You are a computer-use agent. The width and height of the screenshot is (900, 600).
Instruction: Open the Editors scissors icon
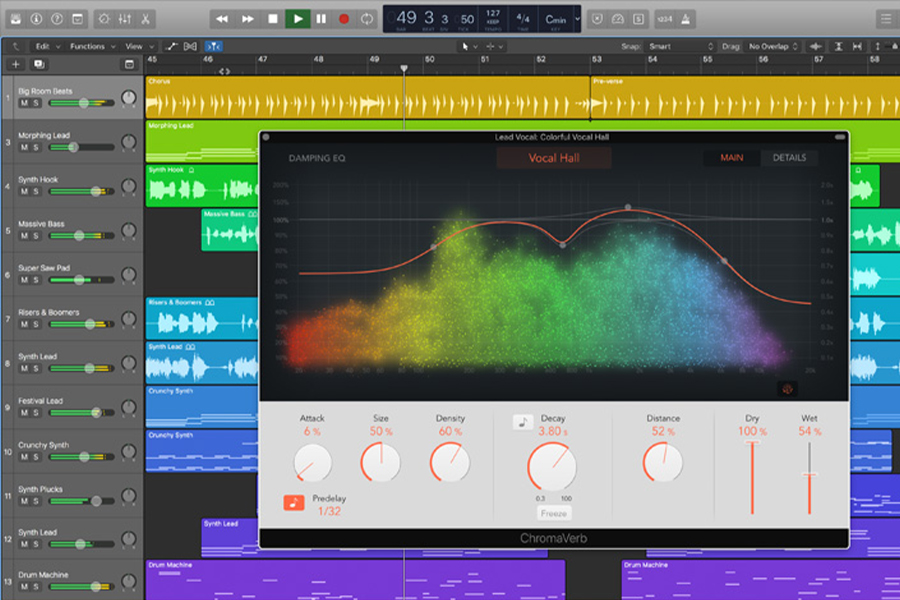145,19
